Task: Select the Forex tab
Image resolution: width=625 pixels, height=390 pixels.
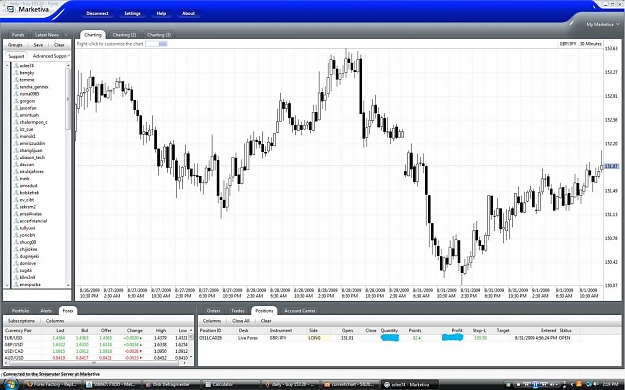Action: click(x=68, y=311)
